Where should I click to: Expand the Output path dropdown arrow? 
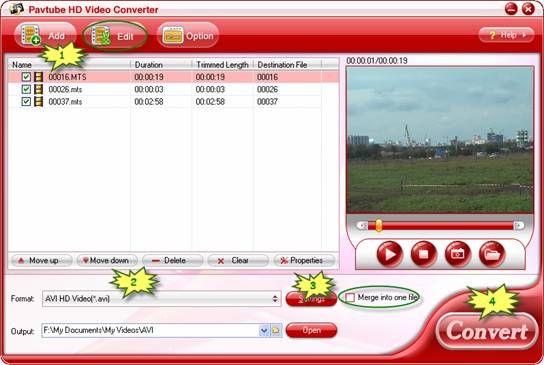pos(264,331)
